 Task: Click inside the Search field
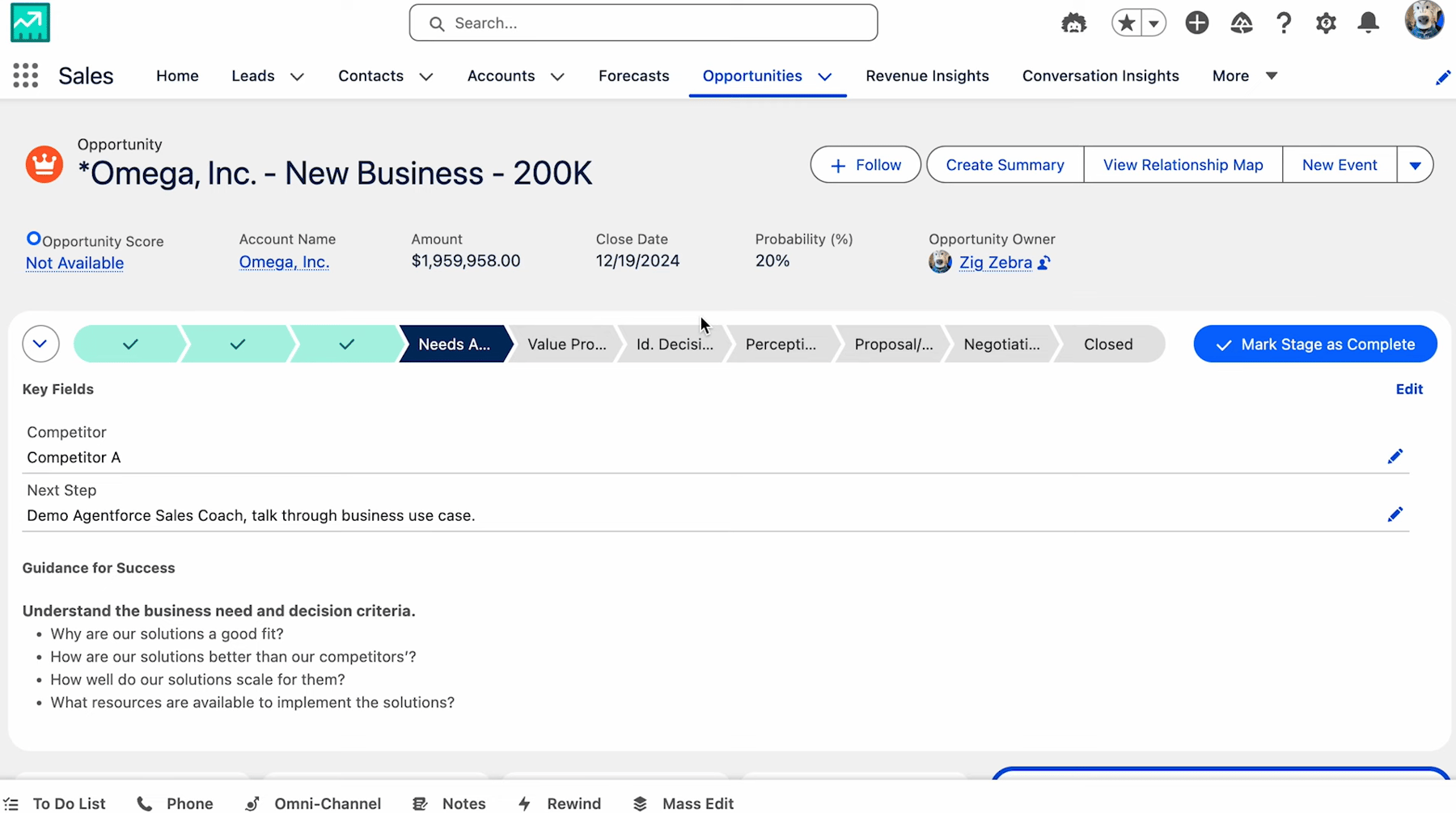point(643,23)
